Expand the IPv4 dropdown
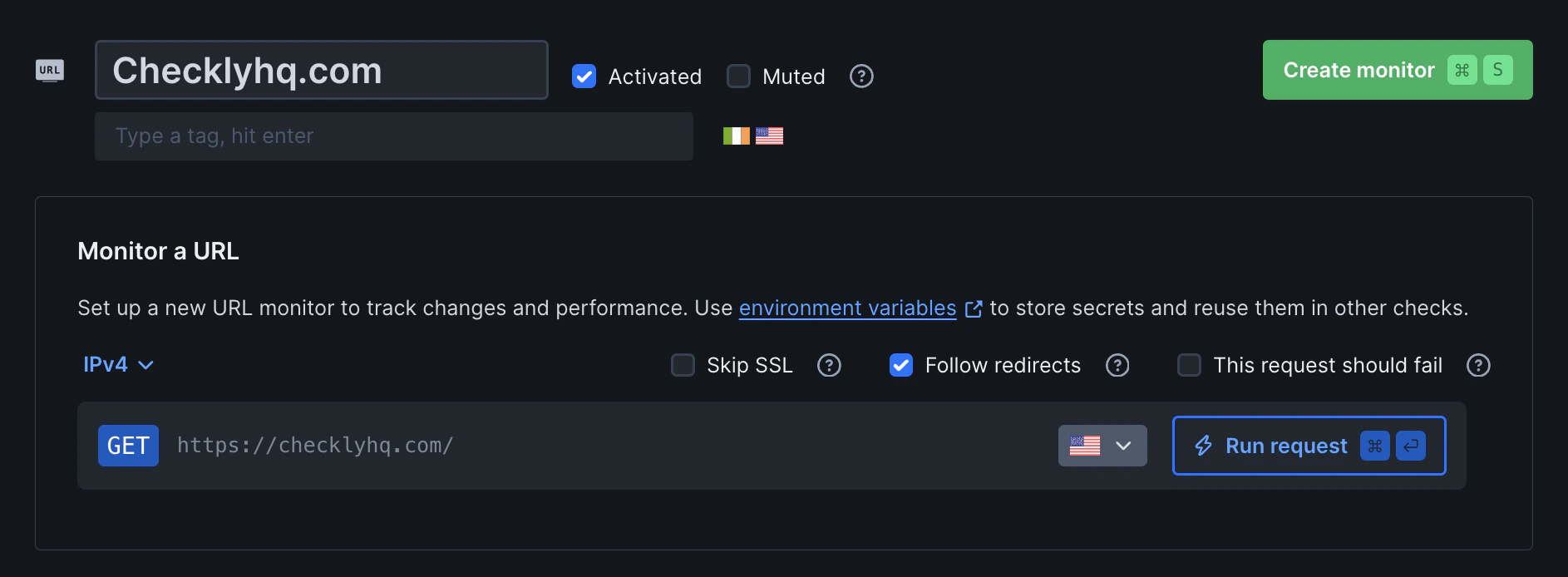 (x=118, y=364)
